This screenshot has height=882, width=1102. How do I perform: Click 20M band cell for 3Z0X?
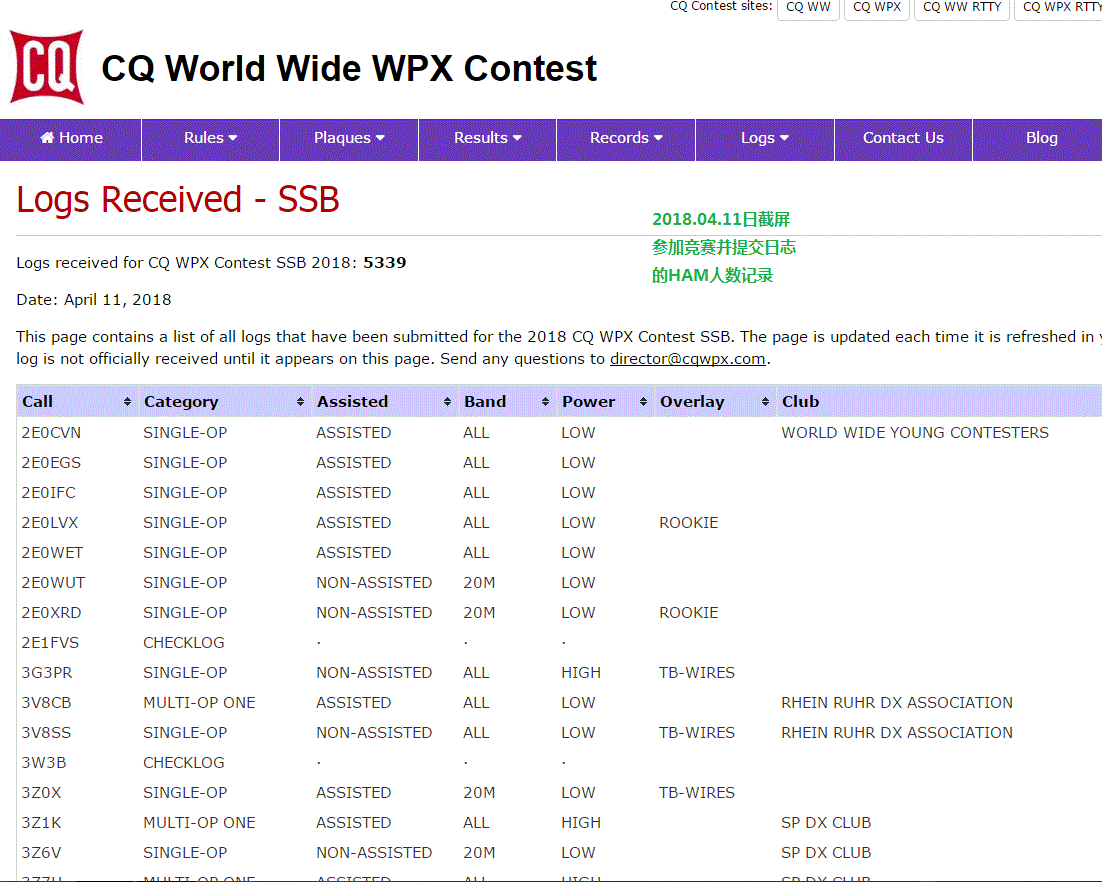479,793
